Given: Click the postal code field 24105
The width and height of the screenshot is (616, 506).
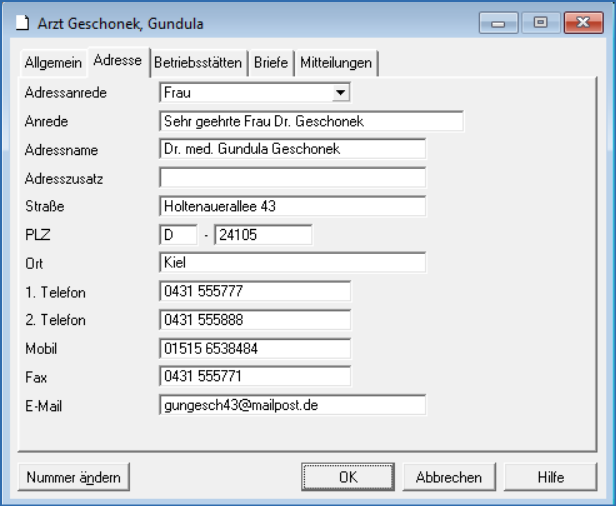Looking at the screenshot, I should click(263, 235).
